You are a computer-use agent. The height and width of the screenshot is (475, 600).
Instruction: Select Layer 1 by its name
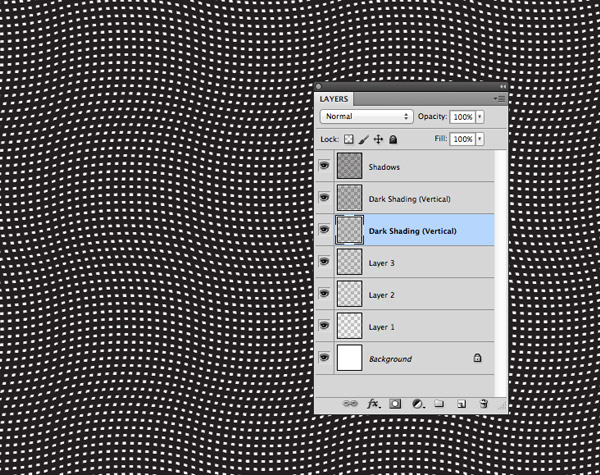(x=382, y=327)
